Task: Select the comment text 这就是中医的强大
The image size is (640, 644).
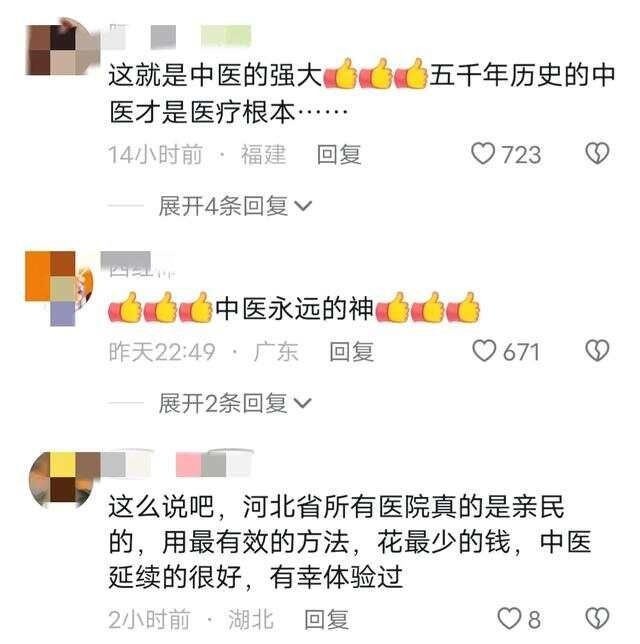Action: [215, 76]
